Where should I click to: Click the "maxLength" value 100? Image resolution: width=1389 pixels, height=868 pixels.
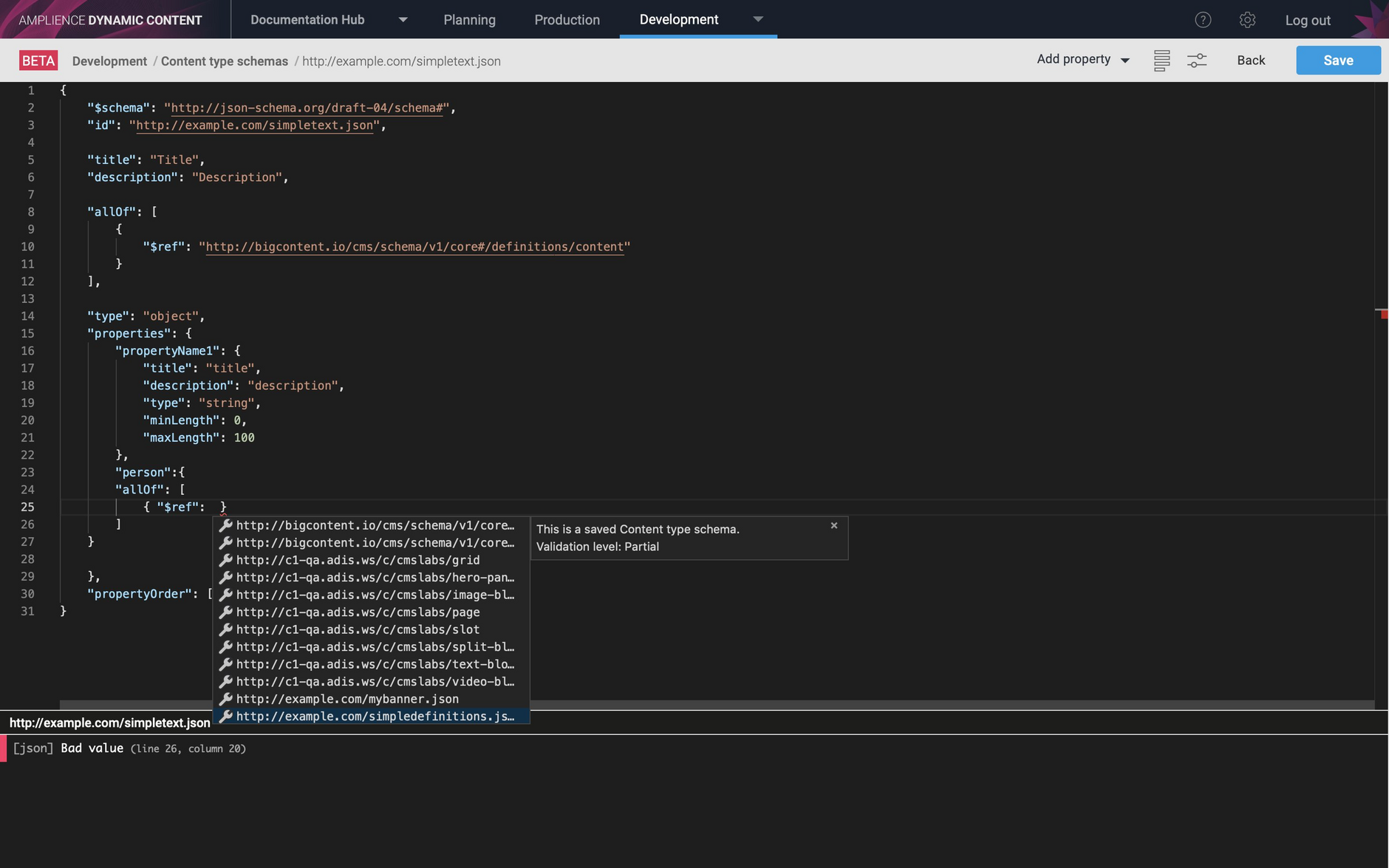[244, 437]
